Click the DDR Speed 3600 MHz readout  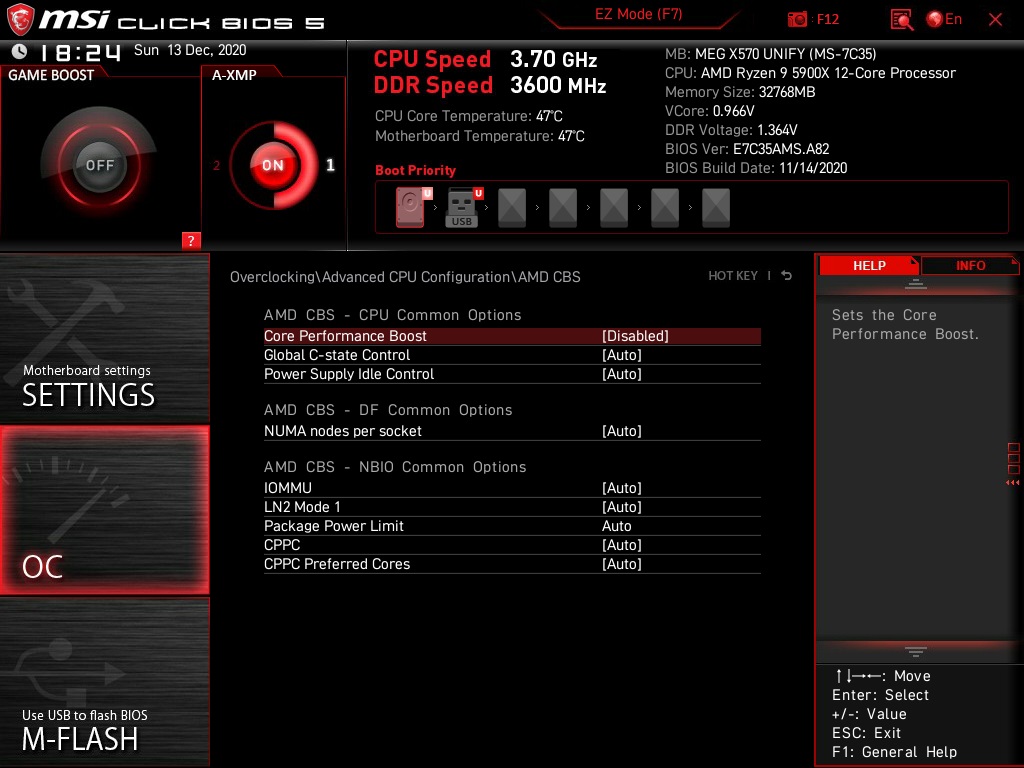[490, 86]
